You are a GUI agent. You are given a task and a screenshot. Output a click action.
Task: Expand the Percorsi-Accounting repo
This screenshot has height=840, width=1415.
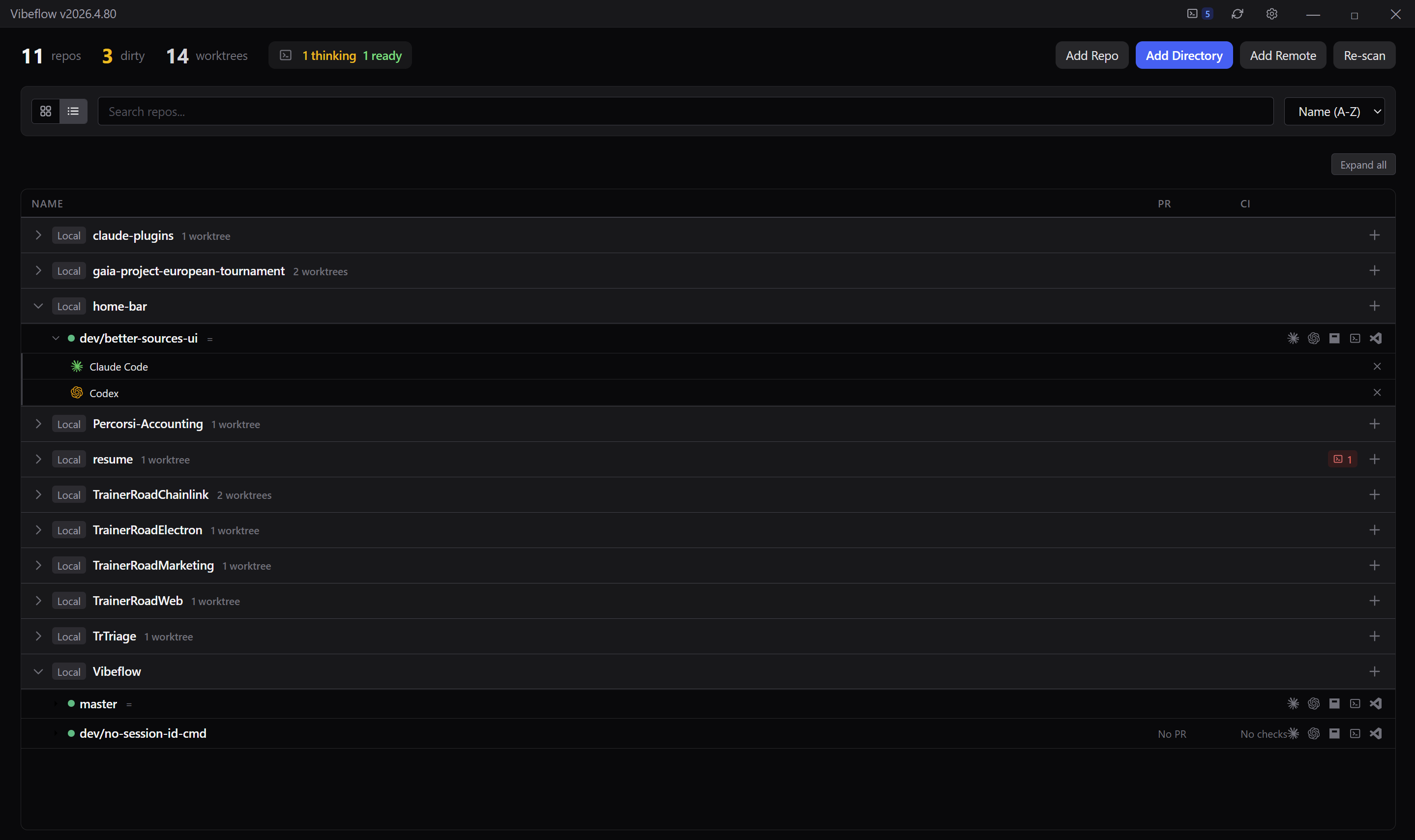click(x=38, y=424)
